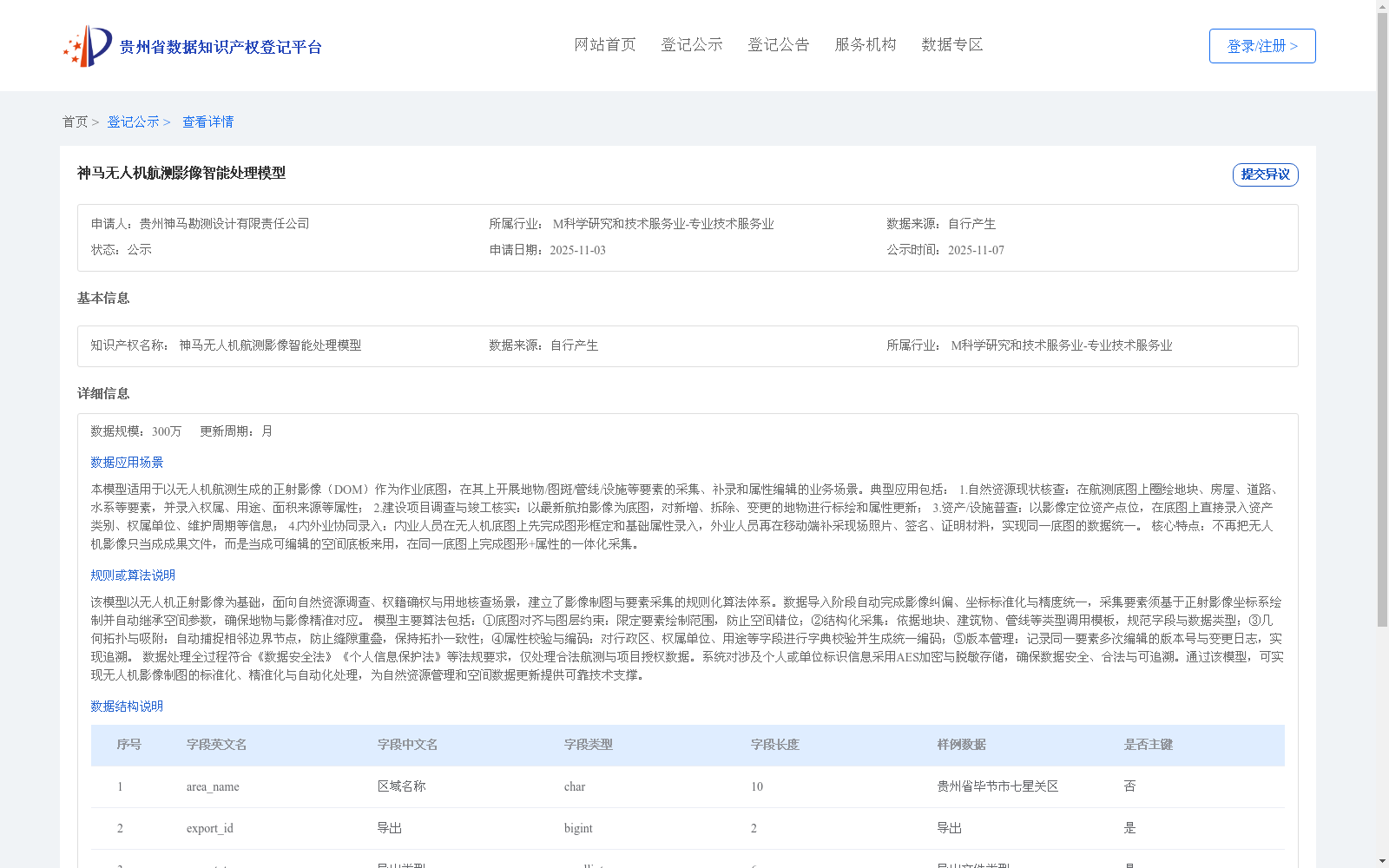Open the 数据专区 nav item
The height and width of the screenshot is (868, 1389).
[x=952, y=45]
